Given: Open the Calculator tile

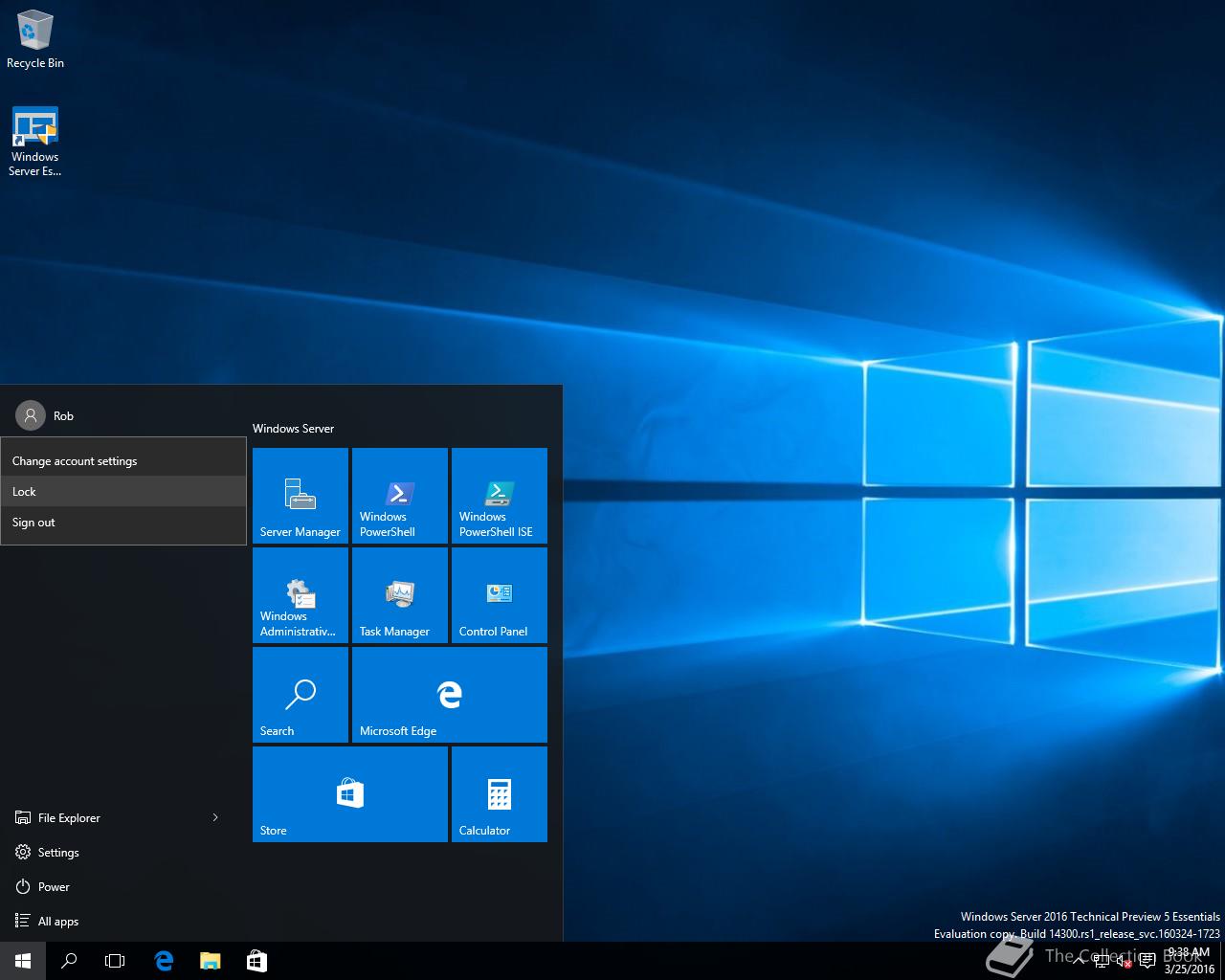Looking at the screenshot, I should [500, 794].
